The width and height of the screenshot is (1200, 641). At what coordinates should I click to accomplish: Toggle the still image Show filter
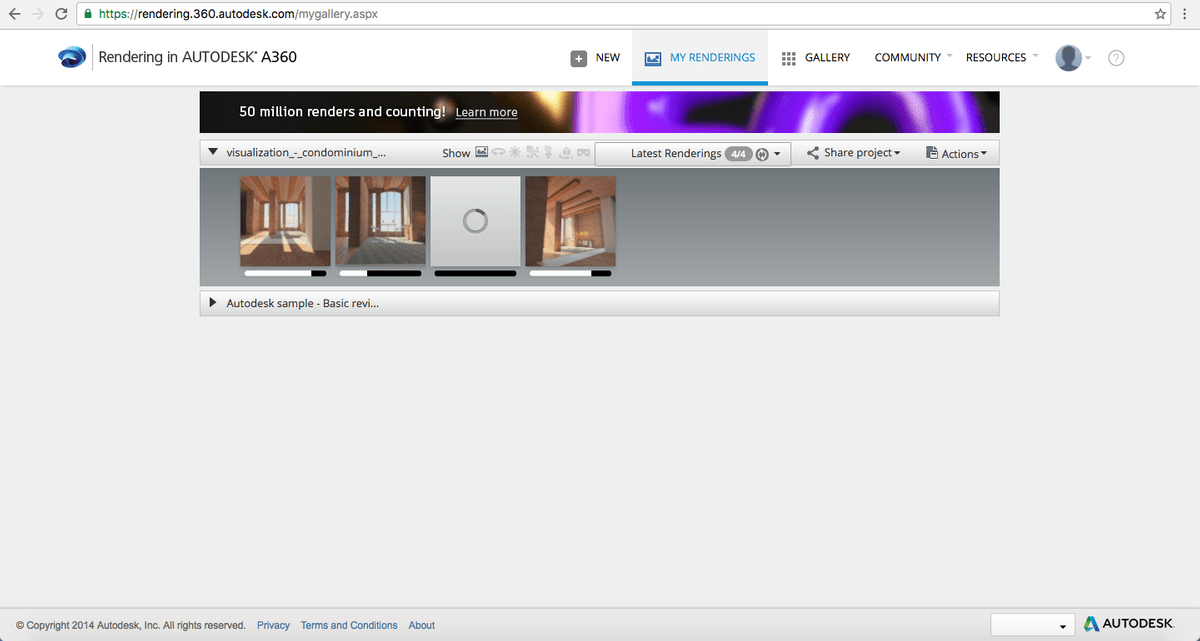481,153
